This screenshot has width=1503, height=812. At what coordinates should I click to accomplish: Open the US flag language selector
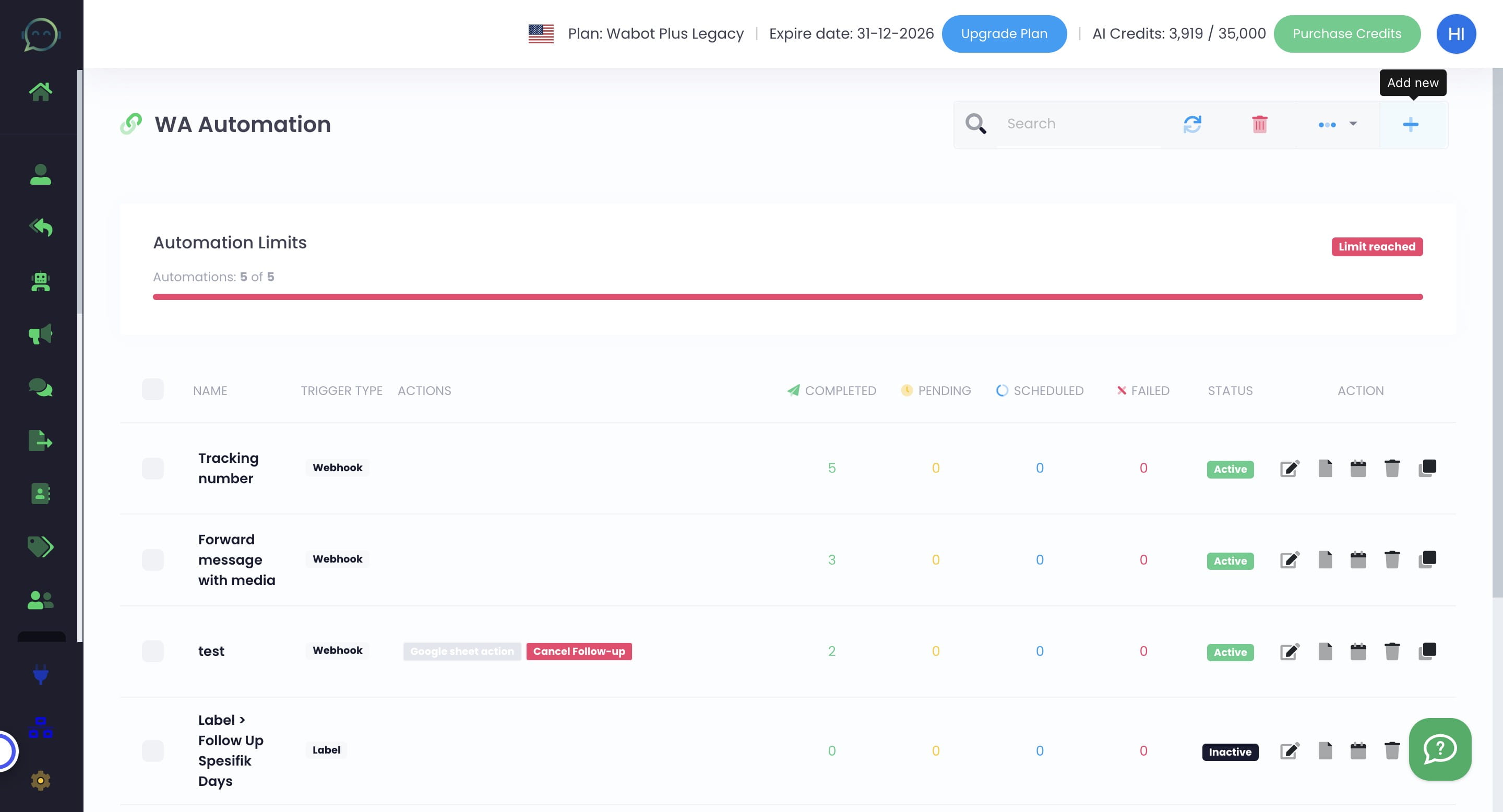[541, 34]
